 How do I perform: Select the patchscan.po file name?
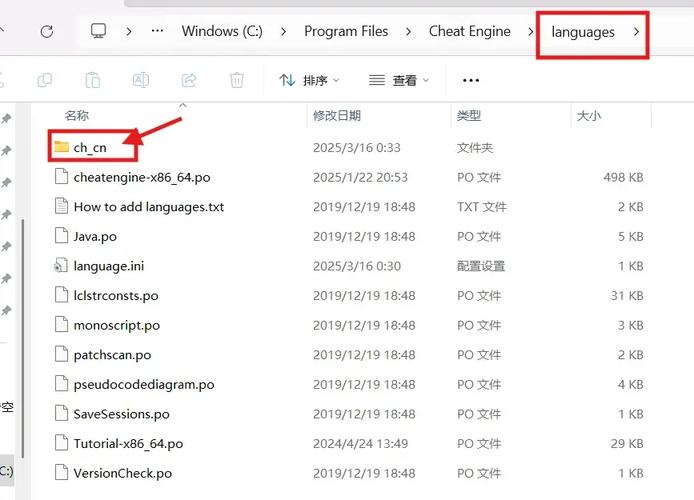coord(112,355)
